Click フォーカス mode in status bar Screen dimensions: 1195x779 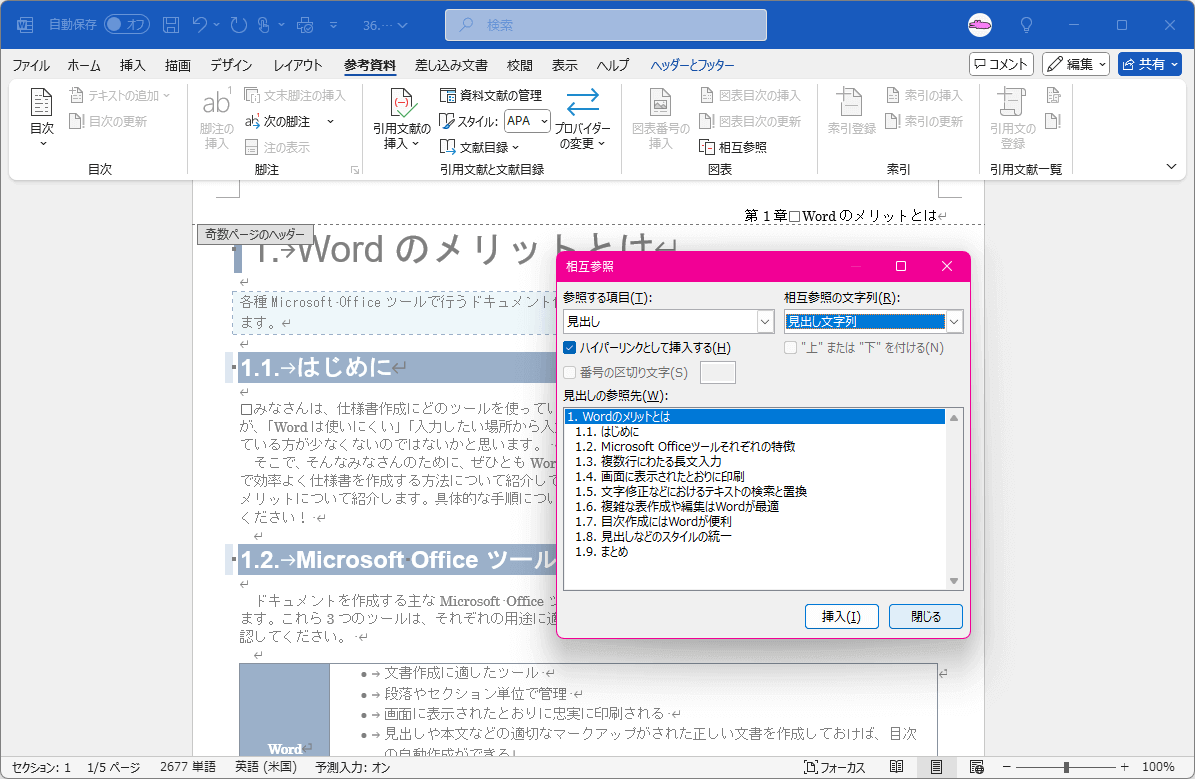(x=835, y=768)
